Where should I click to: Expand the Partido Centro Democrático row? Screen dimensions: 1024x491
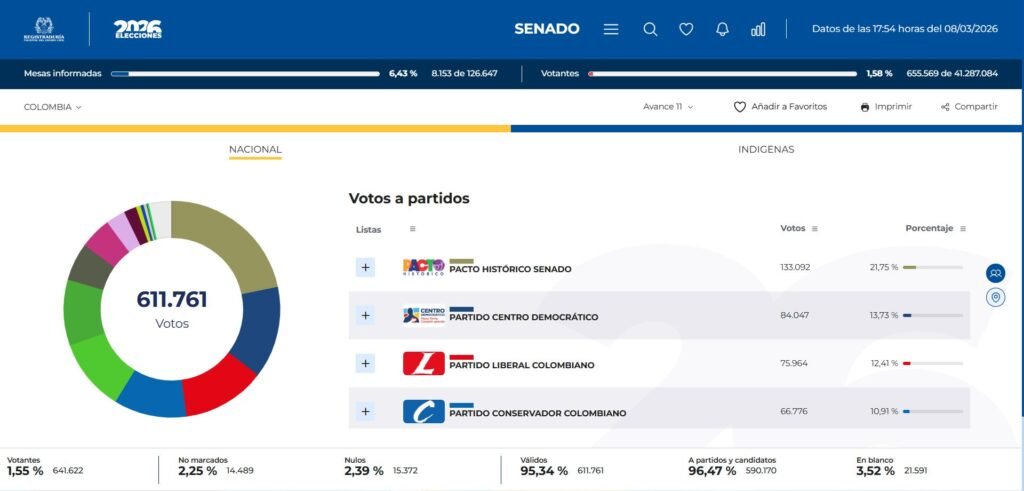[365, 315]
